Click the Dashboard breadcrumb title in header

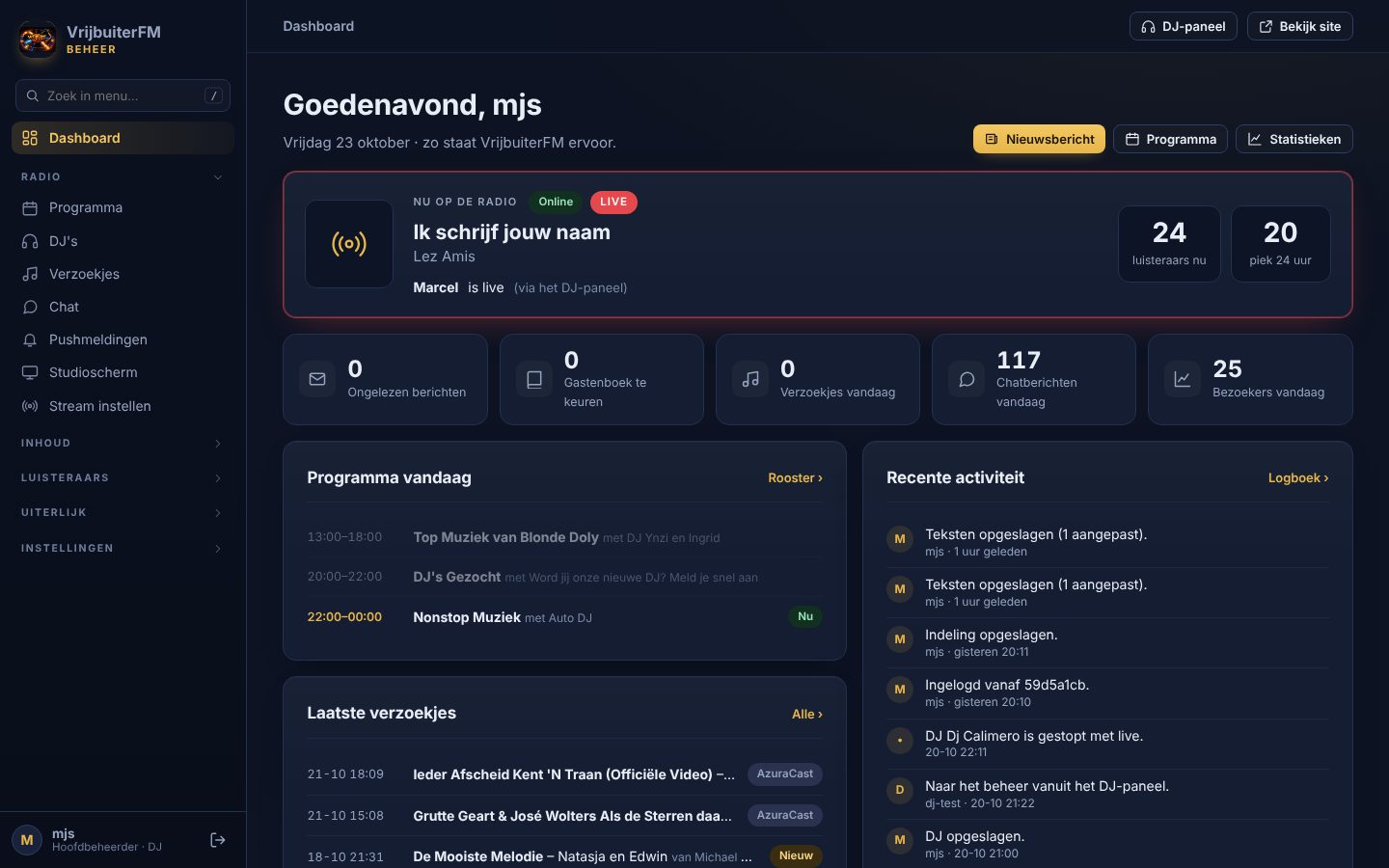pos(318,26)
